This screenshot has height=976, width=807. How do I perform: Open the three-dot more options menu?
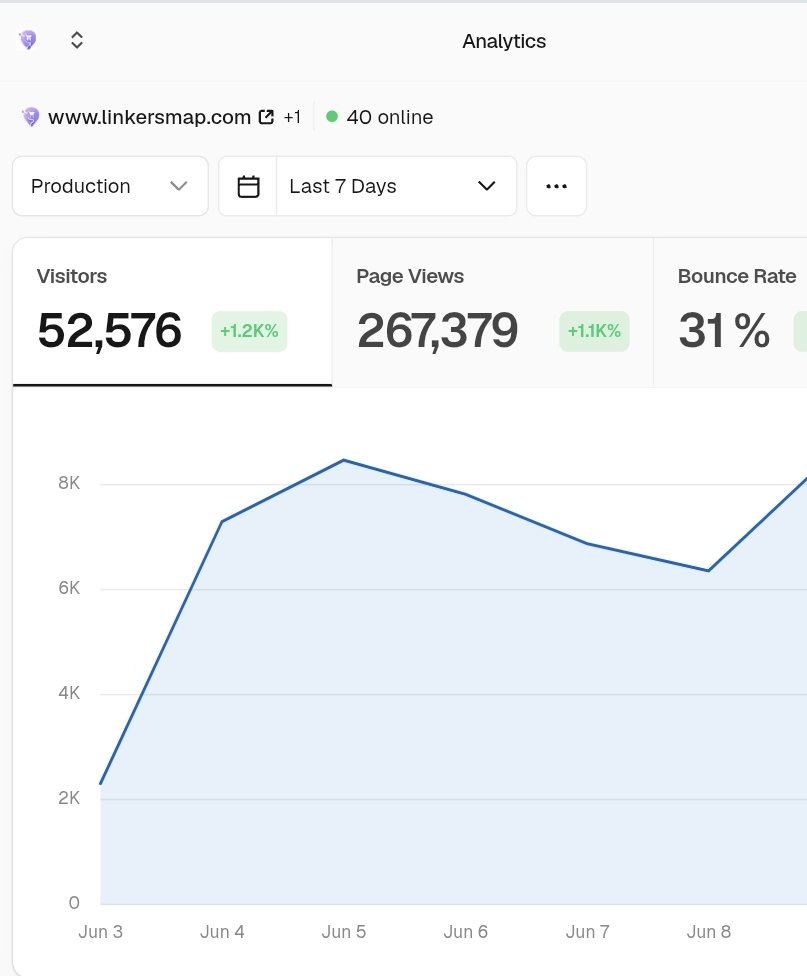tap(556, 186)
